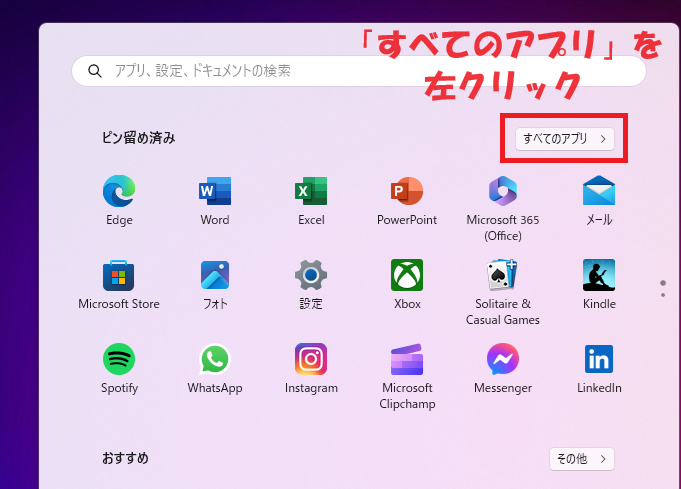Select the ピン留め済み section heading
The width and height of the screenshot is (681, 489).
pos(139,138)
